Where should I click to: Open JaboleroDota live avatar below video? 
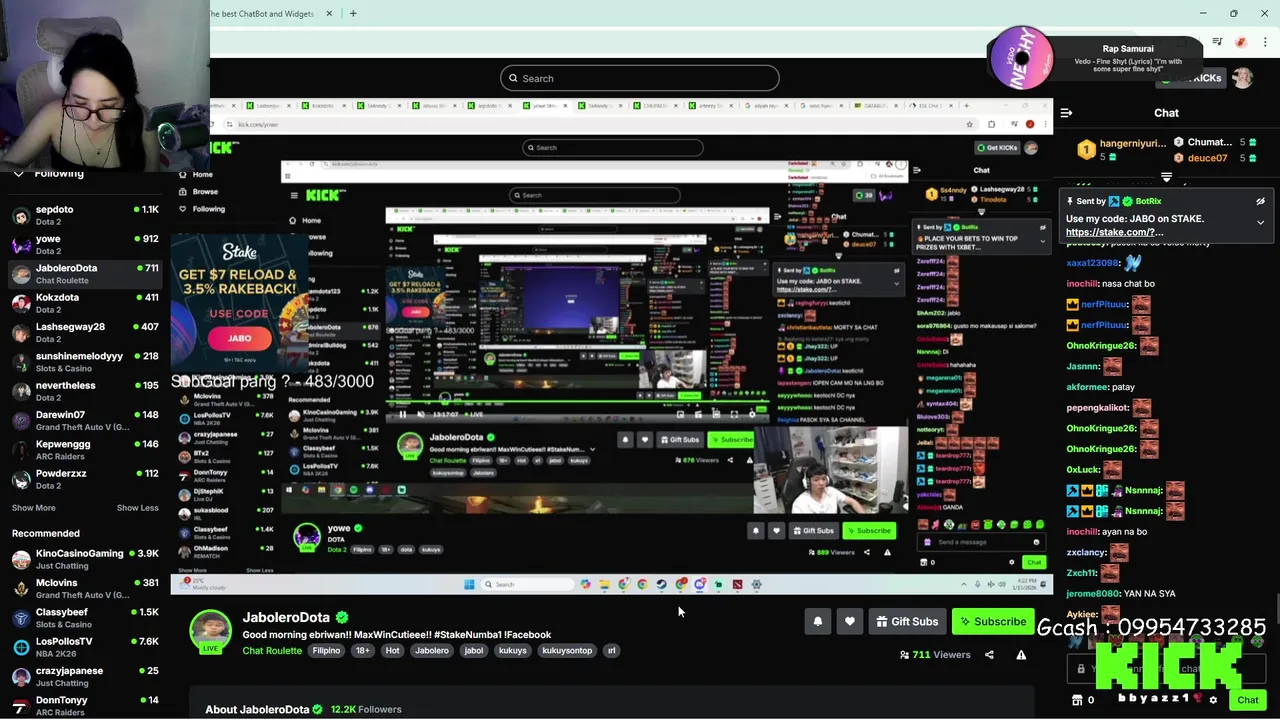click(x=211, y=632)
